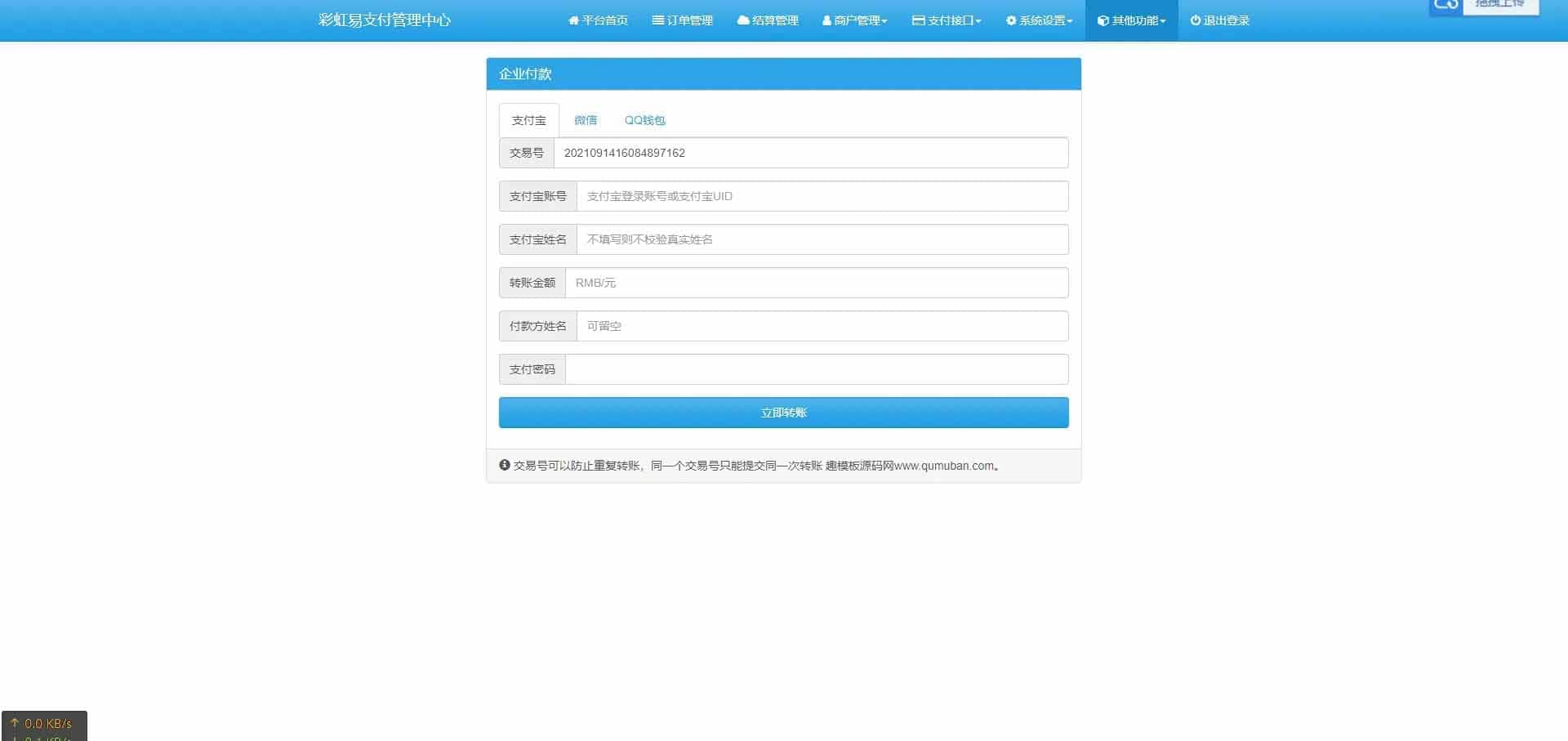The image size is (1568, 741).
Task: Click the cloud icon beside 结算管理
Action: coord(743,20)
